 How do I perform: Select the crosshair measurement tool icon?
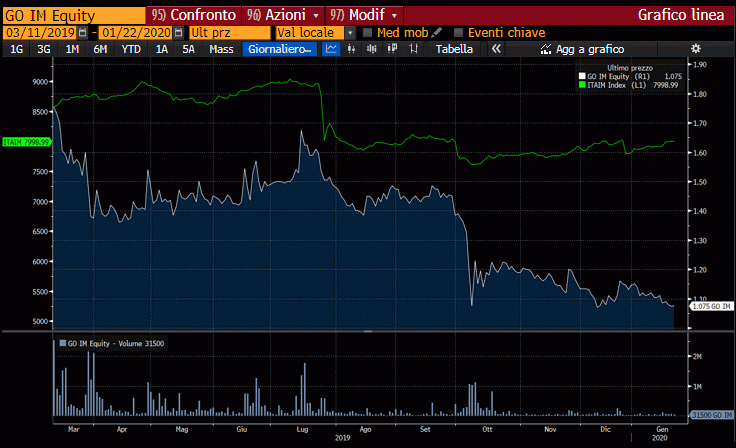pos(413,49)
